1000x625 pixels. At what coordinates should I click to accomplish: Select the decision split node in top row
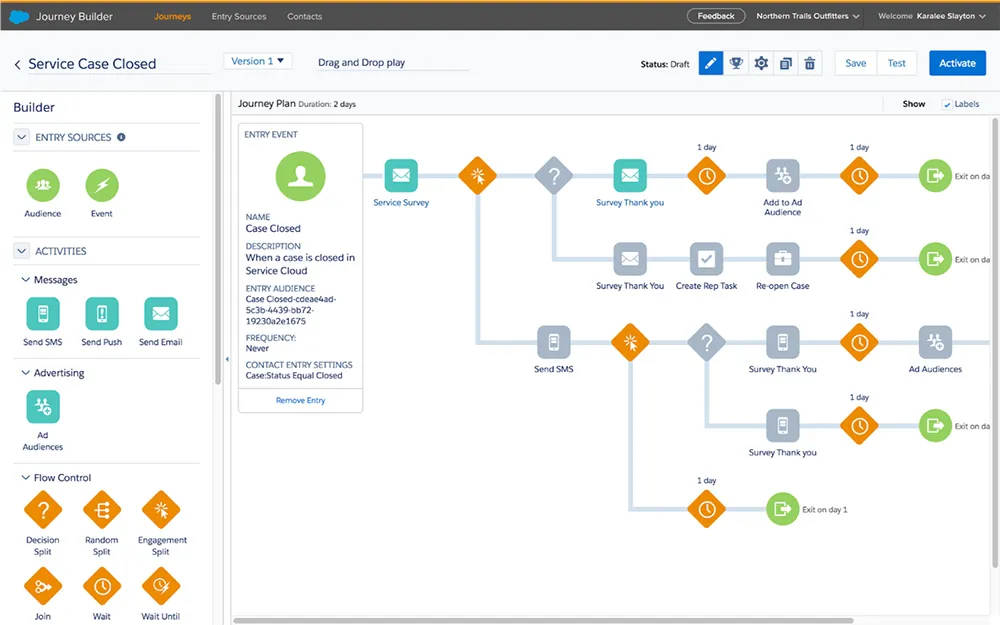[x=554, y=175]
